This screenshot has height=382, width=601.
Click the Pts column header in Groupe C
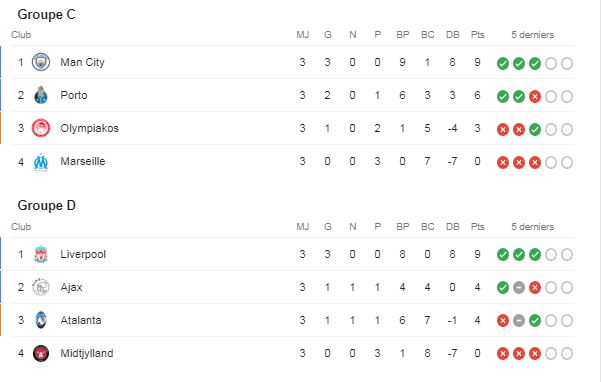478,34
